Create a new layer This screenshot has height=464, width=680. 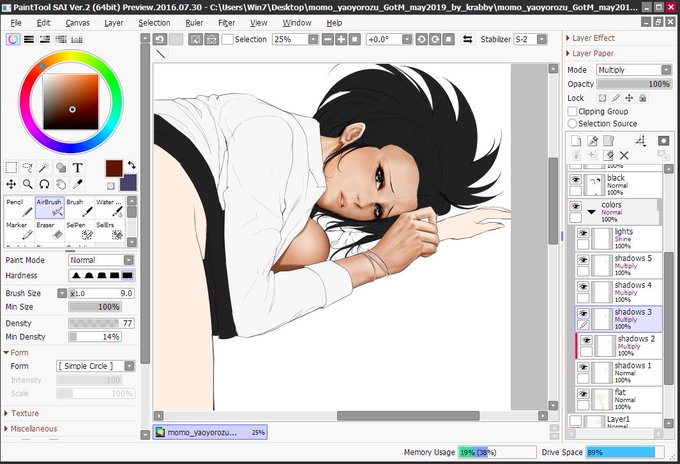coord(576,141)
